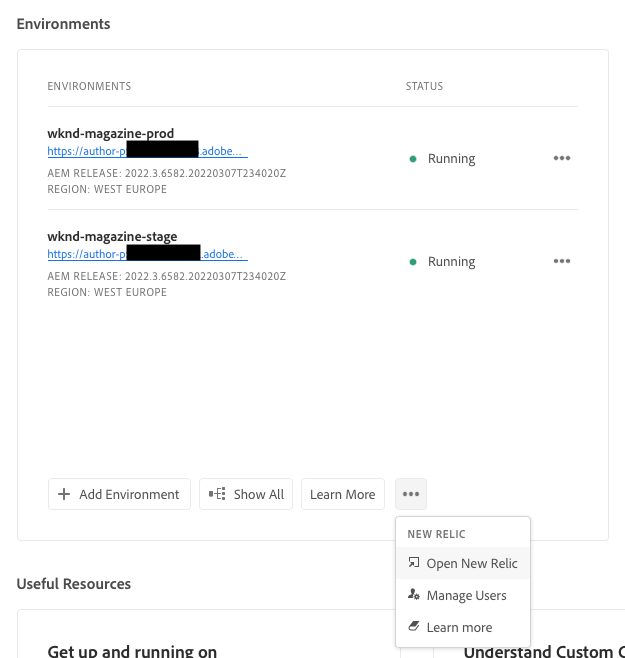This screenshot has height=658, width=625.
Task: Click the STATUS column header
Action: pyautogui.click(x=424, y=87)
